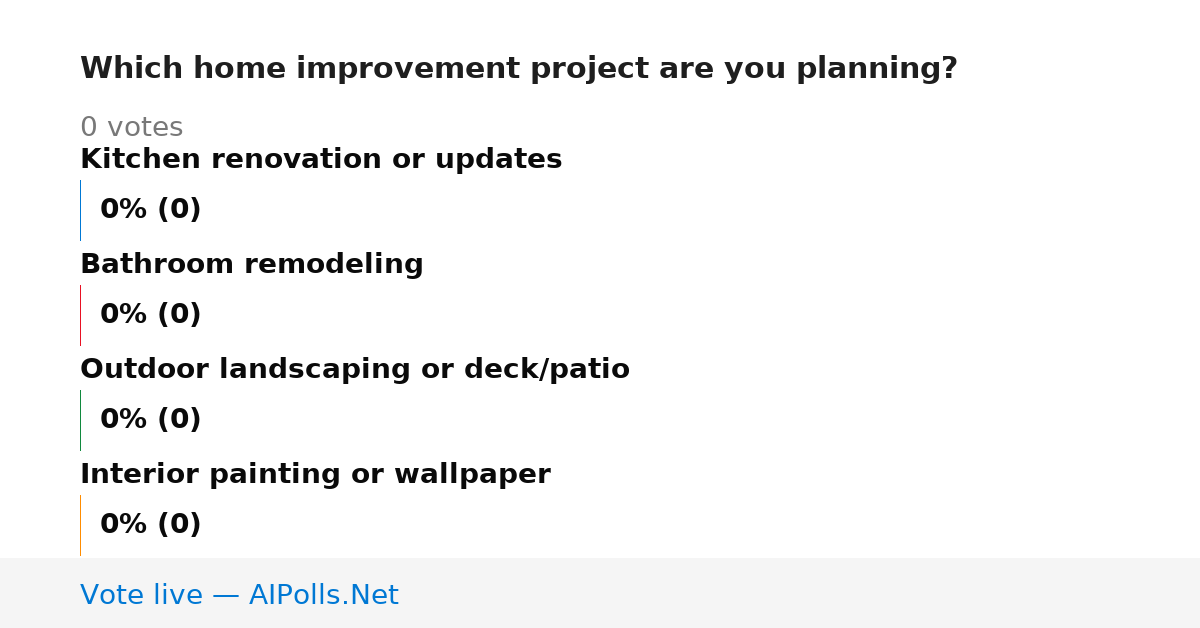Select Outdoor landscaping or deck/patio option
This screenshot has width=1200, height=628.
pyautogui.click(x=355, y=369)
